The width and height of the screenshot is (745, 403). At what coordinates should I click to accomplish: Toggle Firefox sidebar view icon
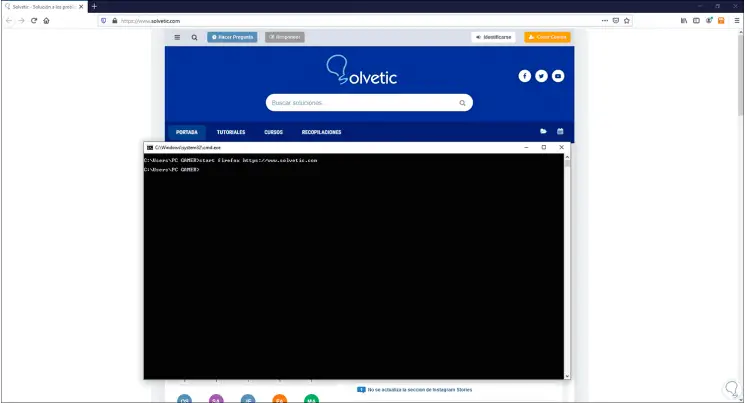pos(696,20)
